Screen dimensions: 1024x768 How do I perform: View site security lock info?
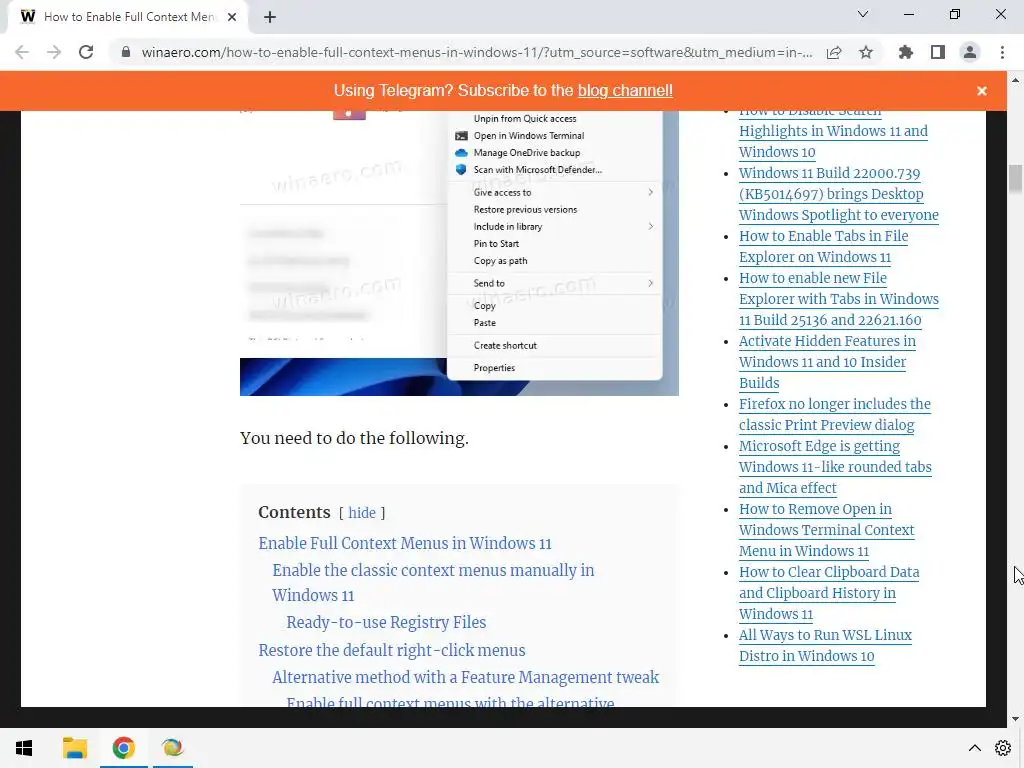pos(126,52)
